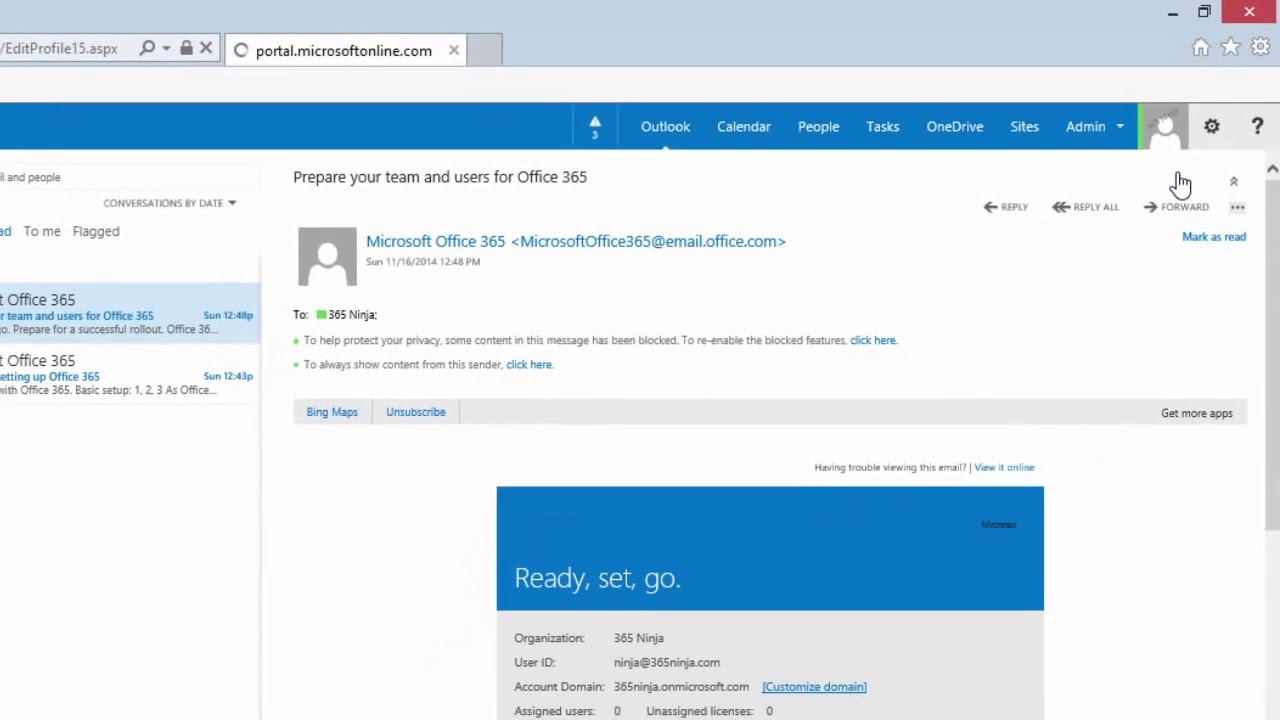
Task: Click the Customize domain link
Action: click(x=814, y=687)
